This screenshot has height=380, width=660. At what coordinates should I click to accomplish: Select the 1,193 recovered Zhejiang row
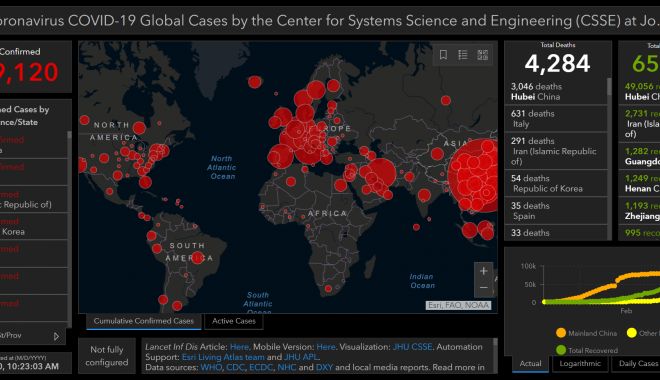point(640,211)
